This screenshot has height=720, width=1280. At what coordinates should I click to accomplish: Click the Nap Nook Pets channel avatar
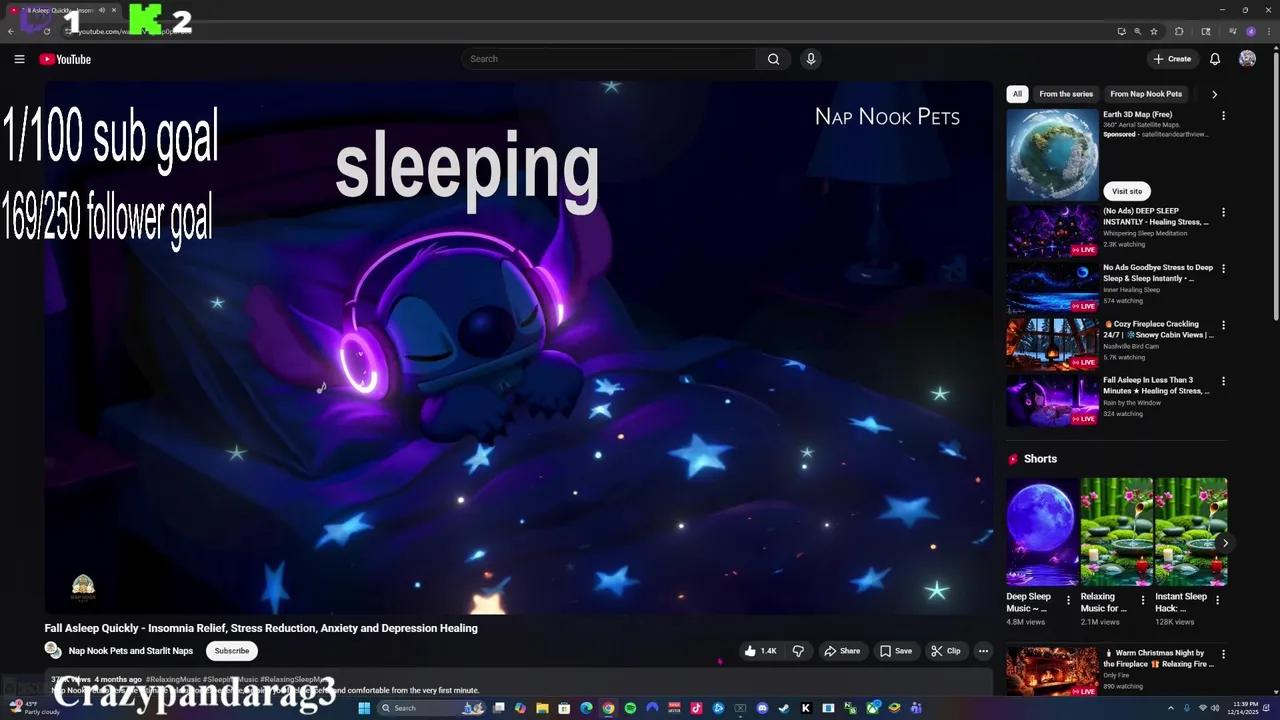(x=53, y=650)
